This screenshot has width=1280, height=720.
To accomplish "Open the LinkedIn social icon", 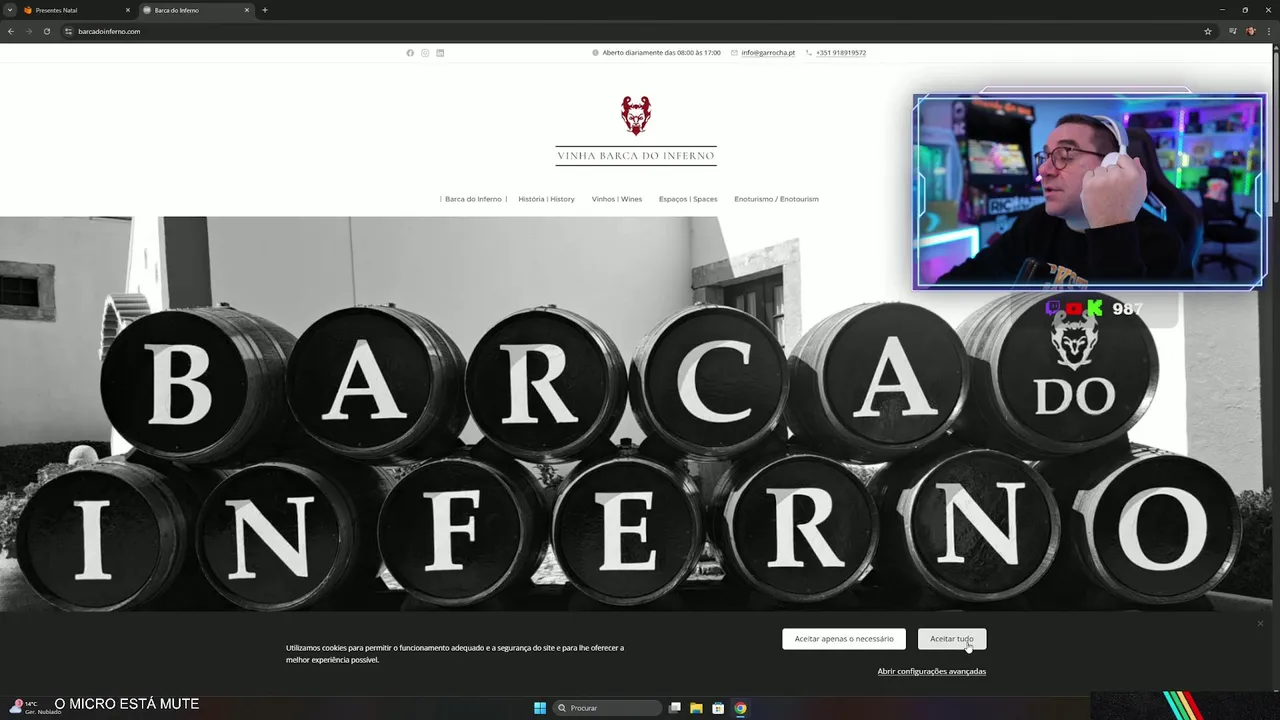I will click(440, 53).
